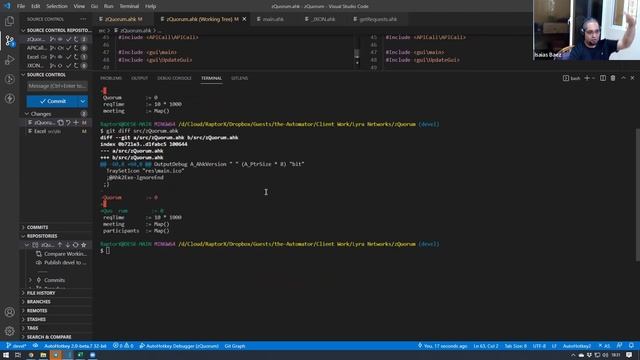Click the blue Commit button
640x360 pixels.
(x=52, y=101)
